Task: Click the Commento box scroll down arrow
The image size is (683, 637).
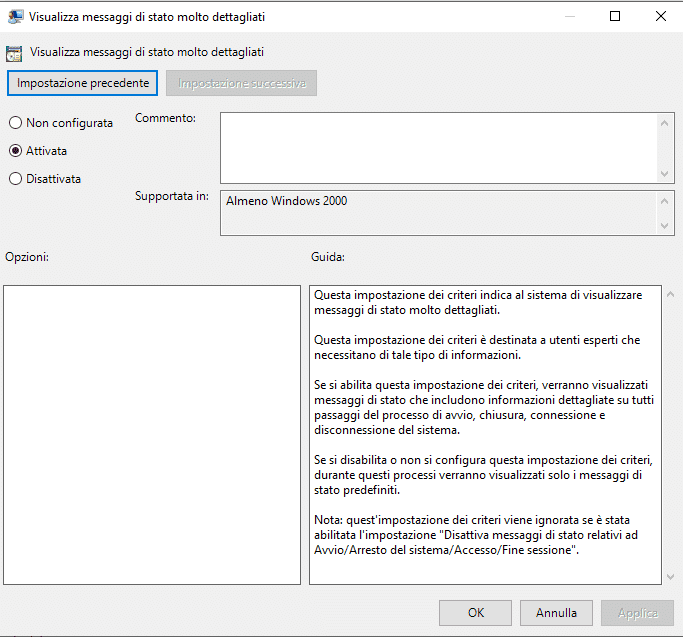Action: 664,173
